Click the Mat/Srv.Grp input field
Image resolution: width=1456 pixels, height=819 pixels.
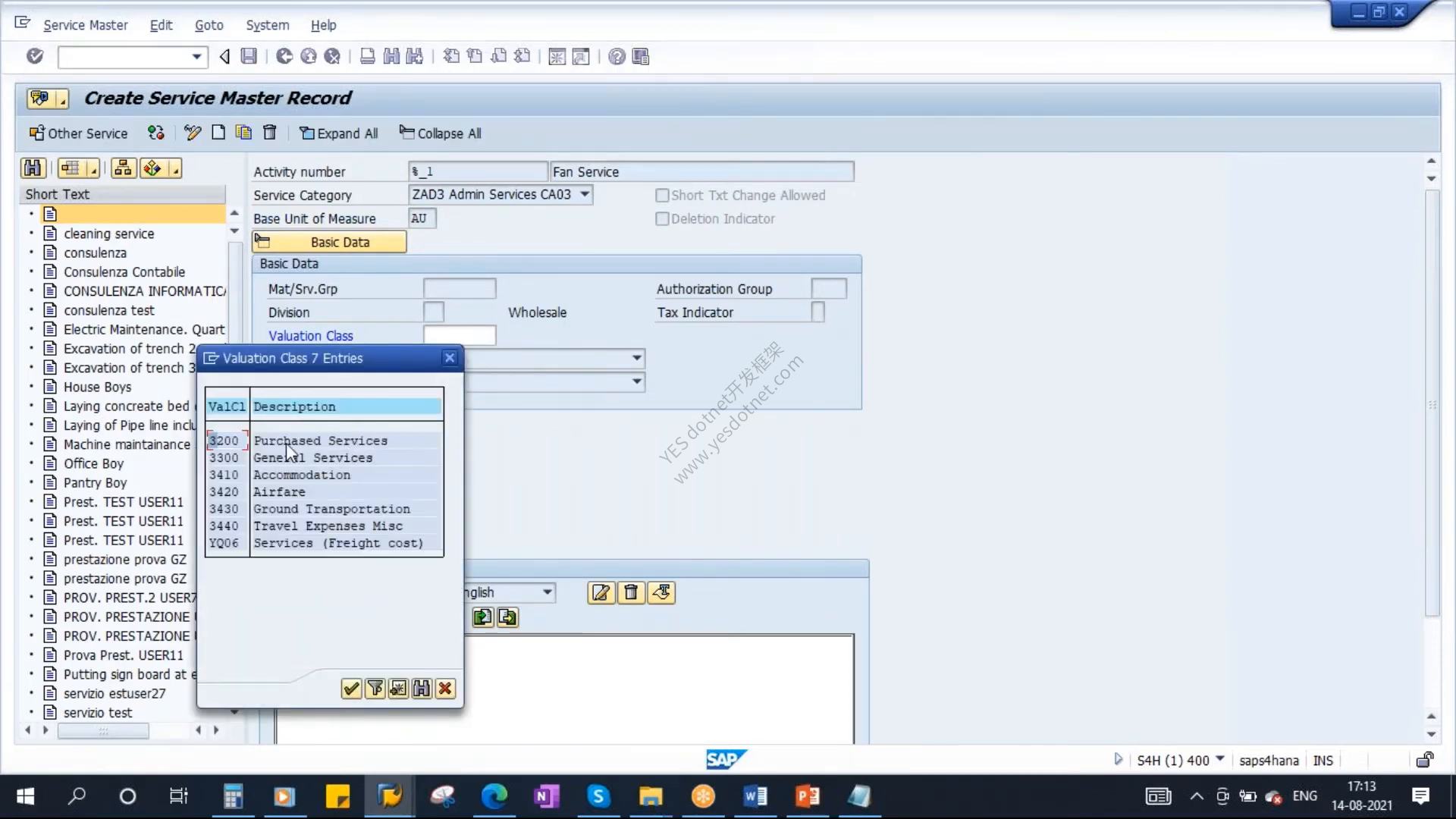[x=460, y=288]
